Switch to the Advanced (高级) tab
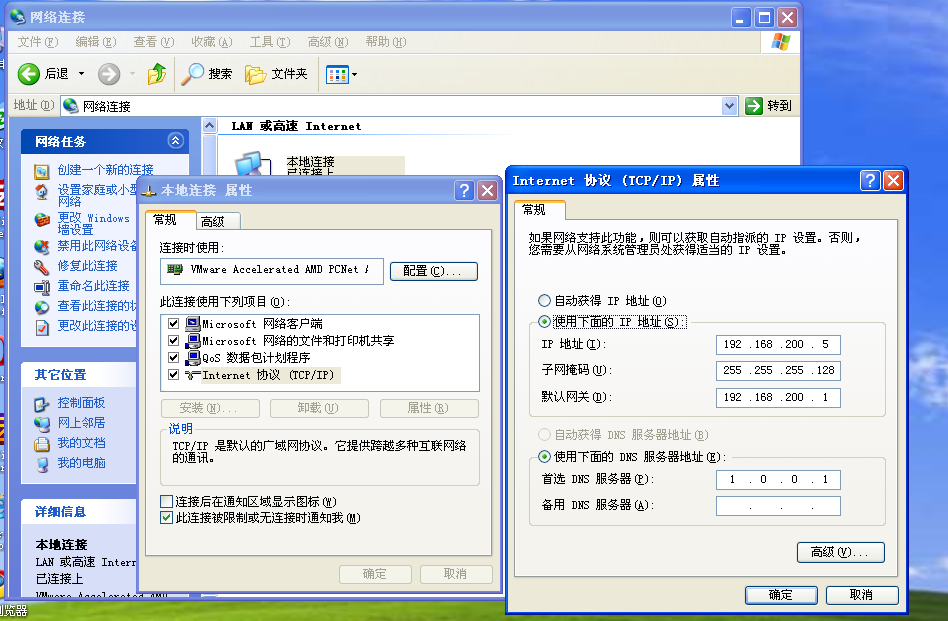 (x=212, y=222)
